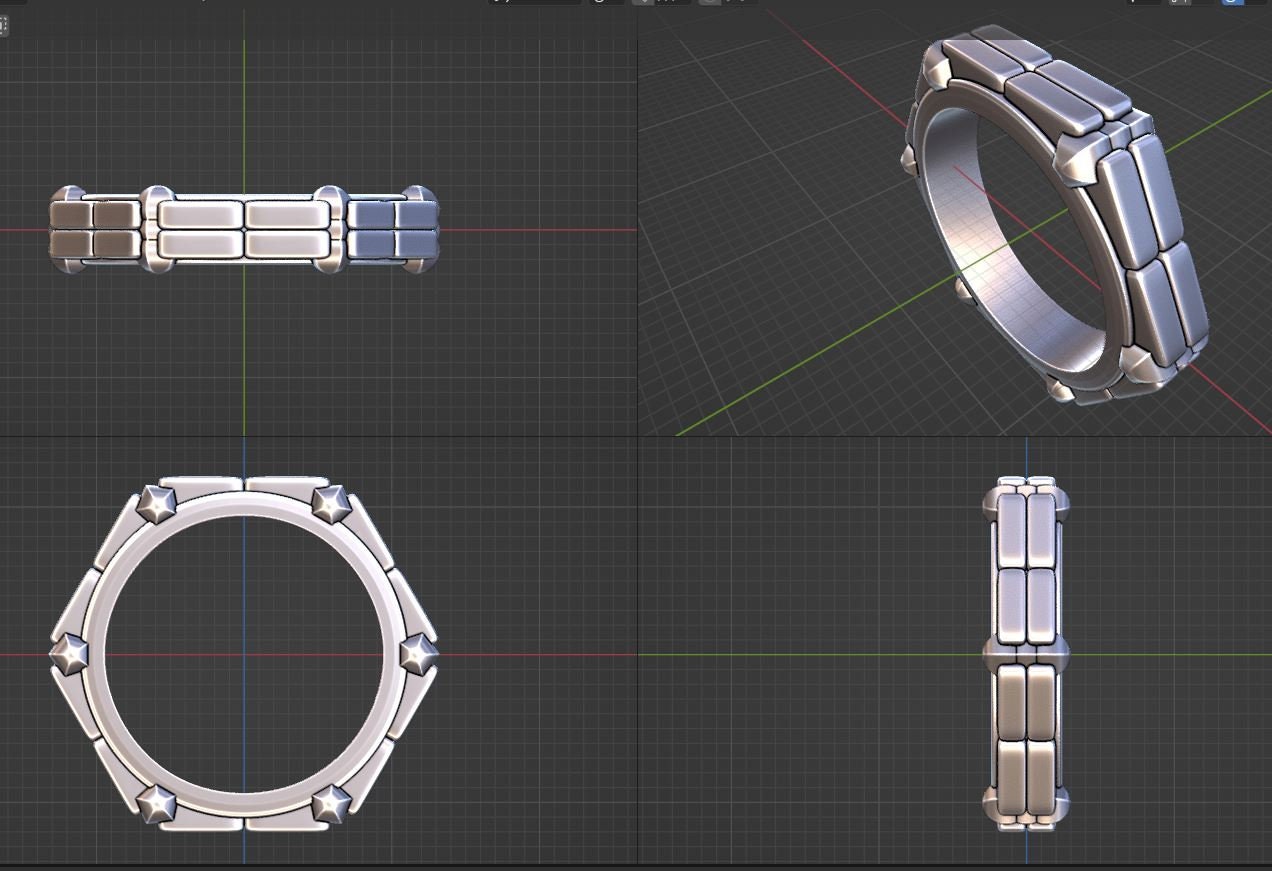Viewport: 1272px width, 871px height.
Task: Select the vertical ring profile in bottom-right viewport
Action: coord(1026,654)
